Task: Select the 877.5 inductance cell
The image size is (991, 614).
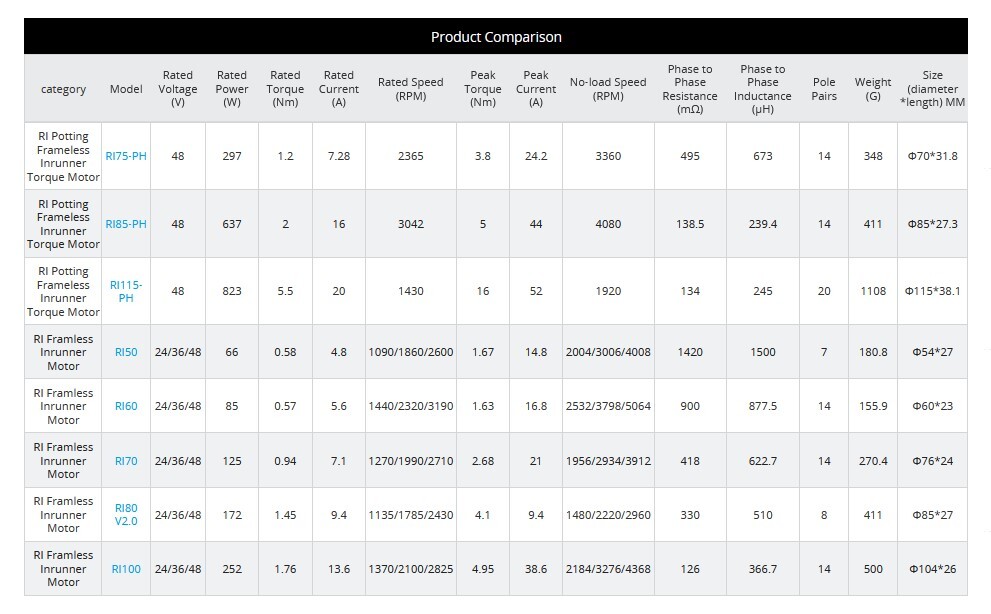Action: coord(763,406)
